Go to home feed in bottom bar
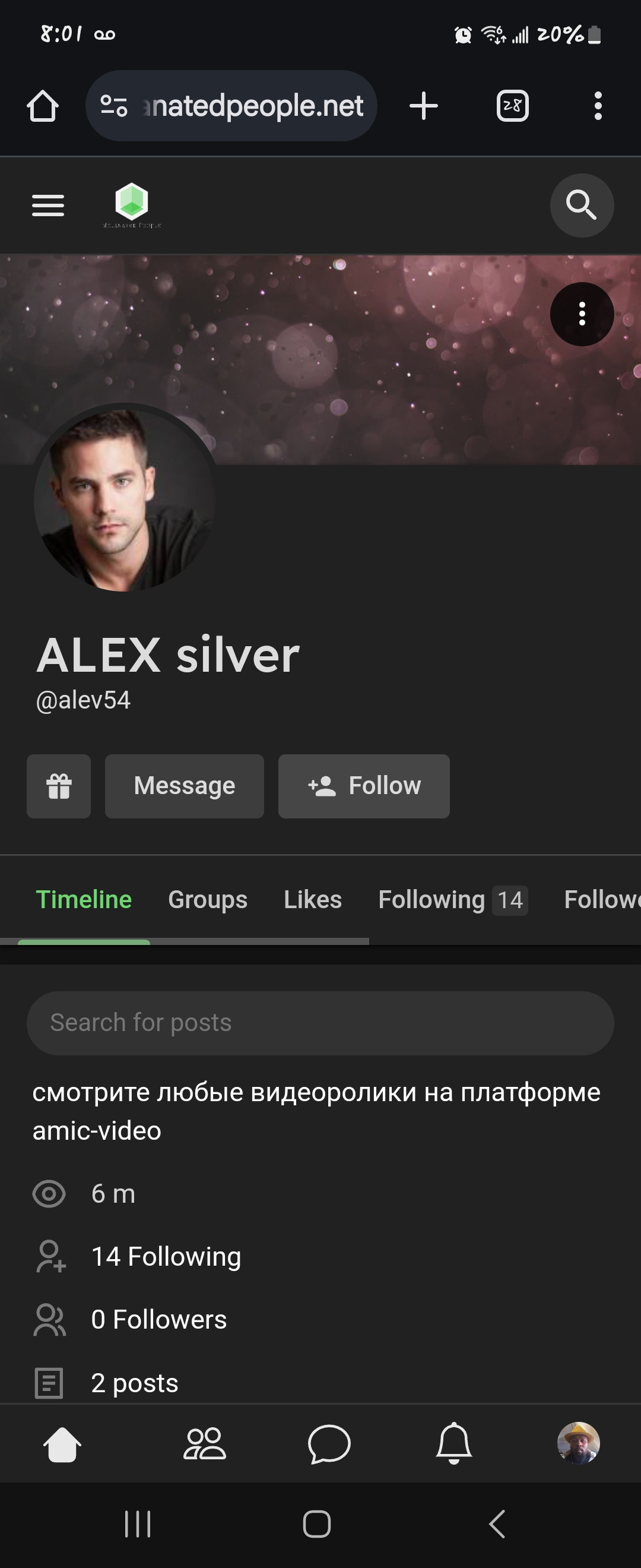The image size is (641, 1568). click(x=62, y=1443)
